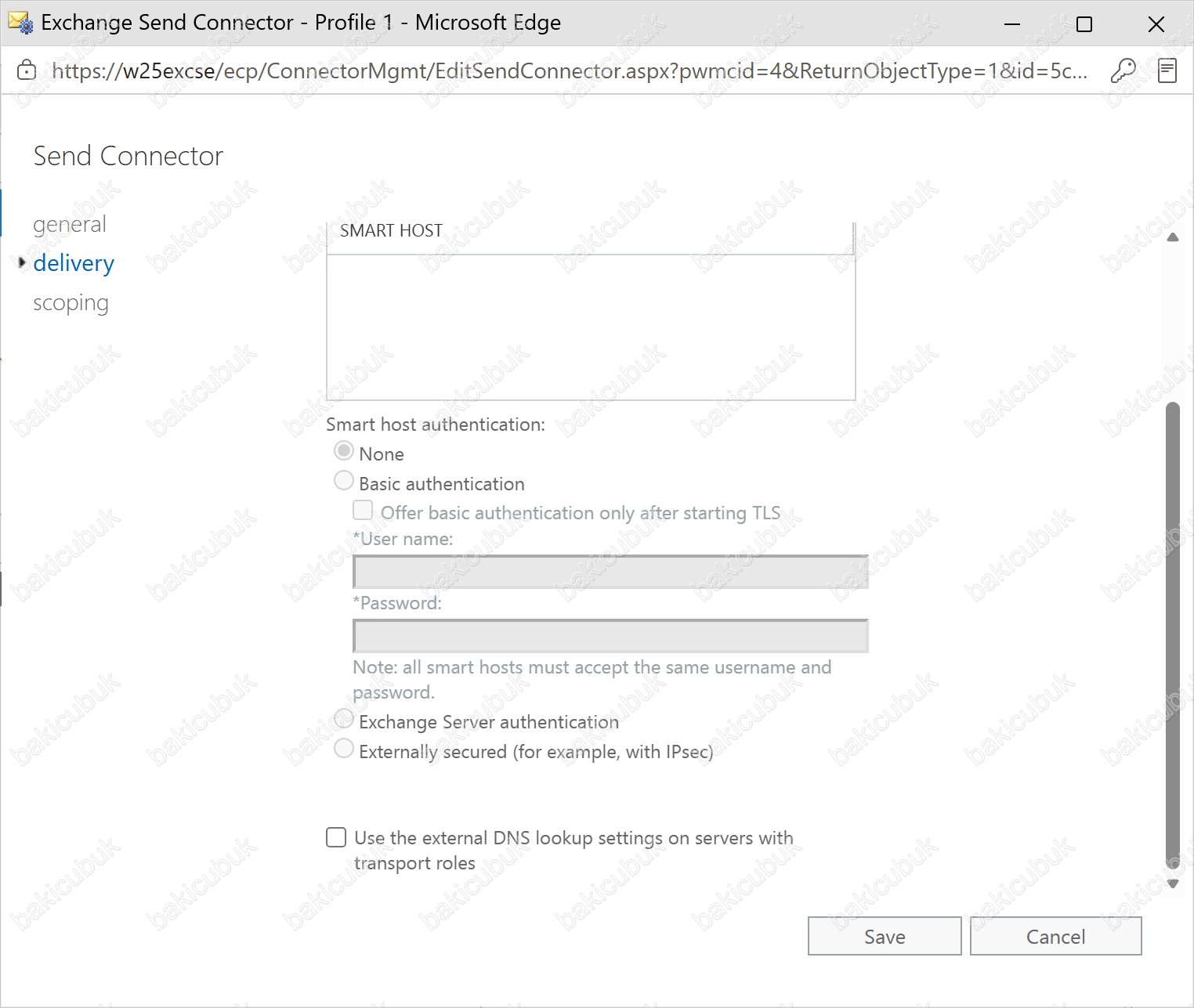Save the send connector settings
Screen dimensions: 1194x1008
(x=885, y=936)
